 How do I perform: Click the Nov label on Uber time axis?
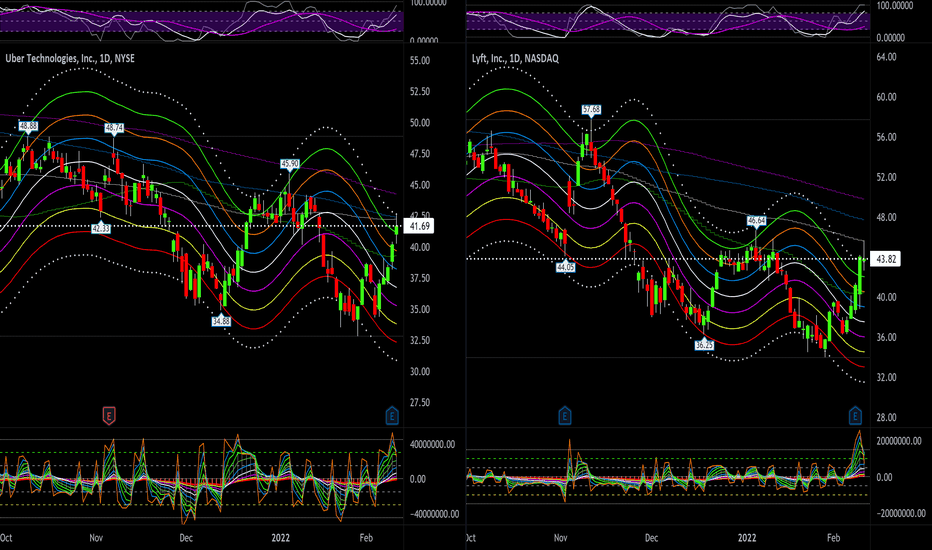(96, 538)
